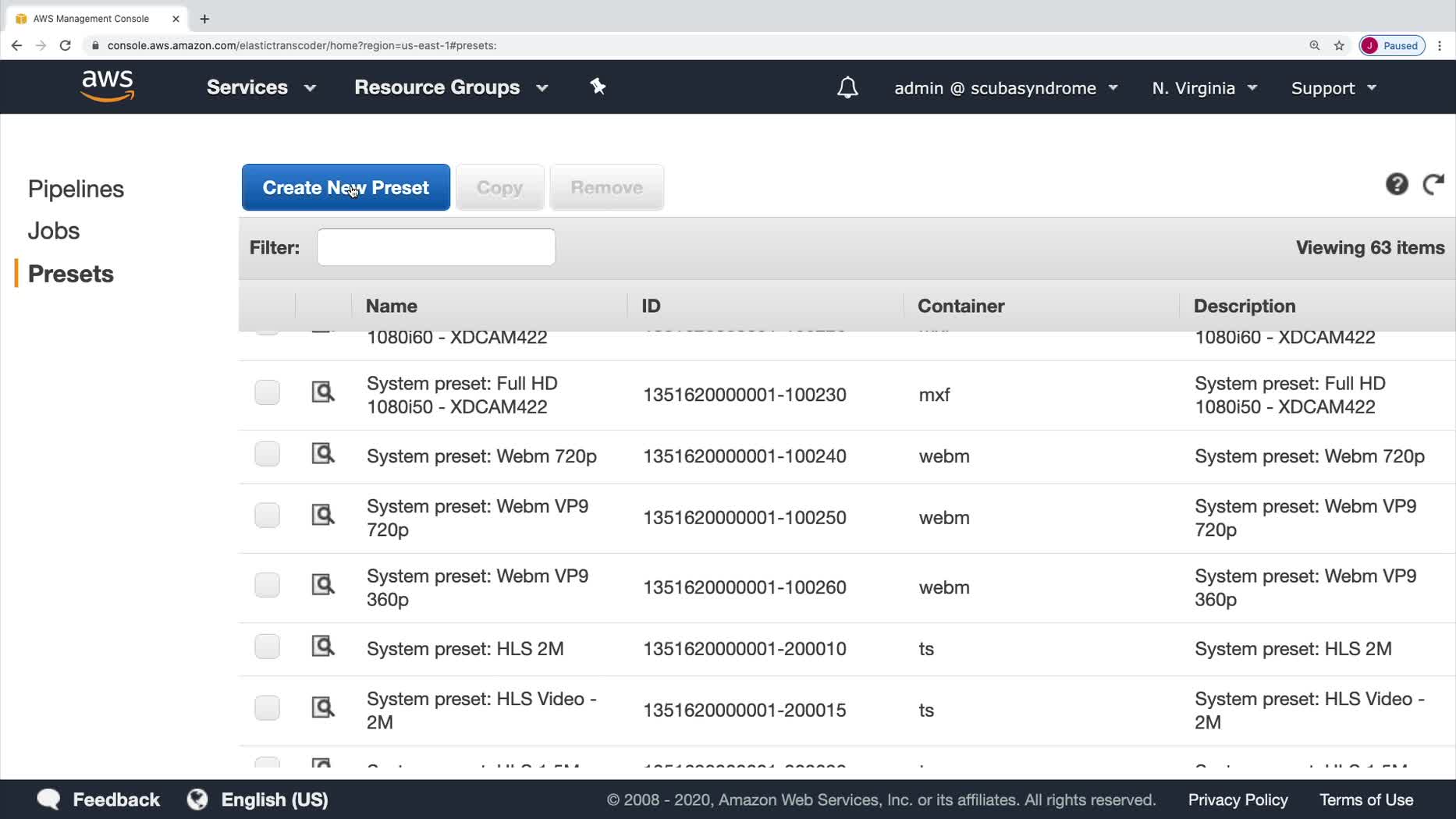Open the Support dropdown menu
Viewport: 1456px width, 819px height.
[1333, 88]
